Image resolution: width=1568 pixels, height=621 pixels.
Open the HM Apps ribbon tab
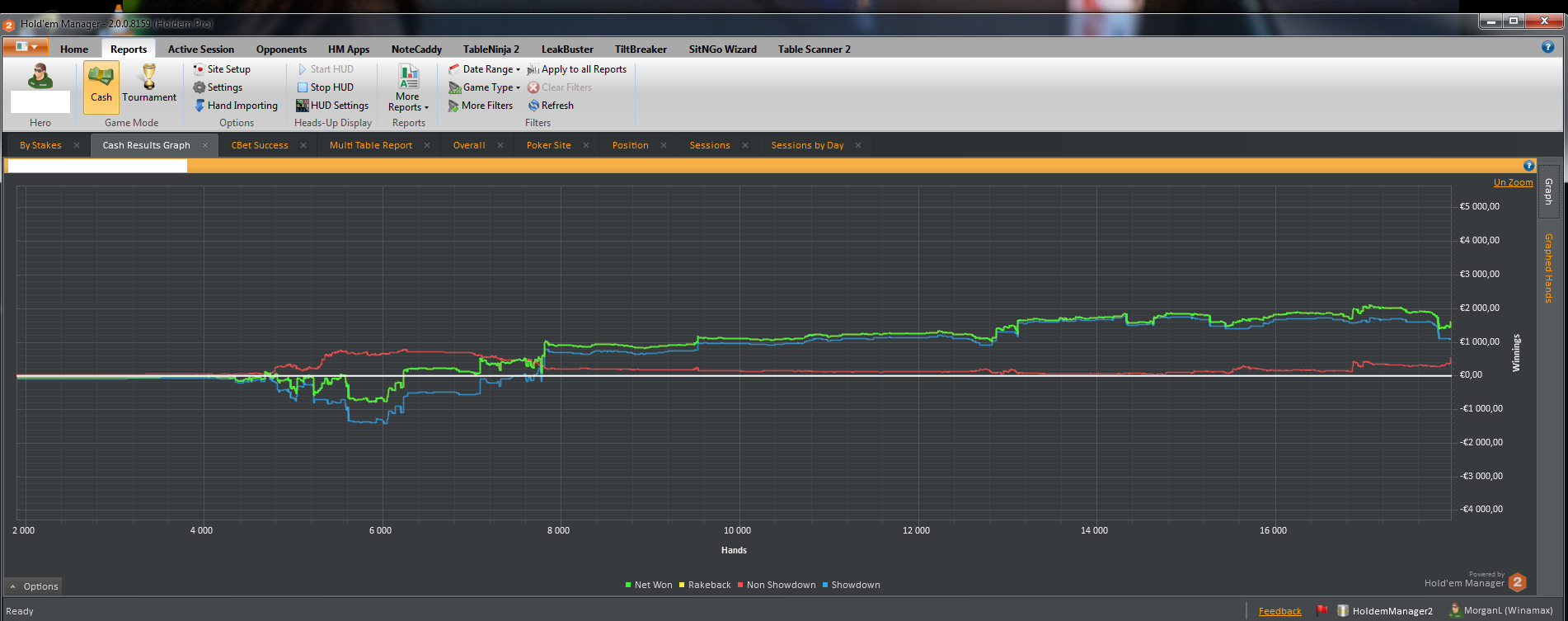(349, 49)
